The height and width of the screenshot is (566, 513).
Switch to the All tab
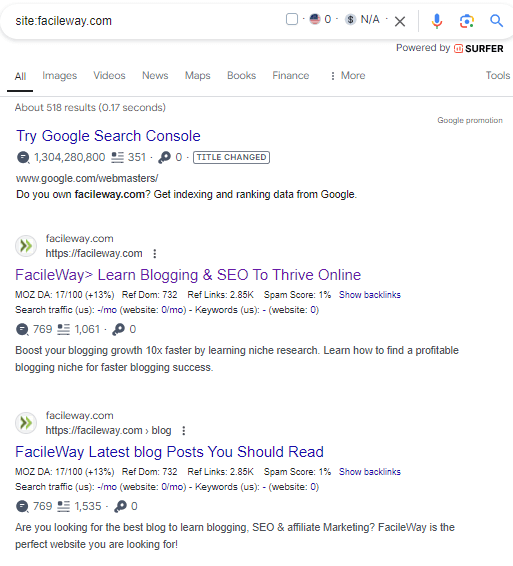tap(20, 76)
